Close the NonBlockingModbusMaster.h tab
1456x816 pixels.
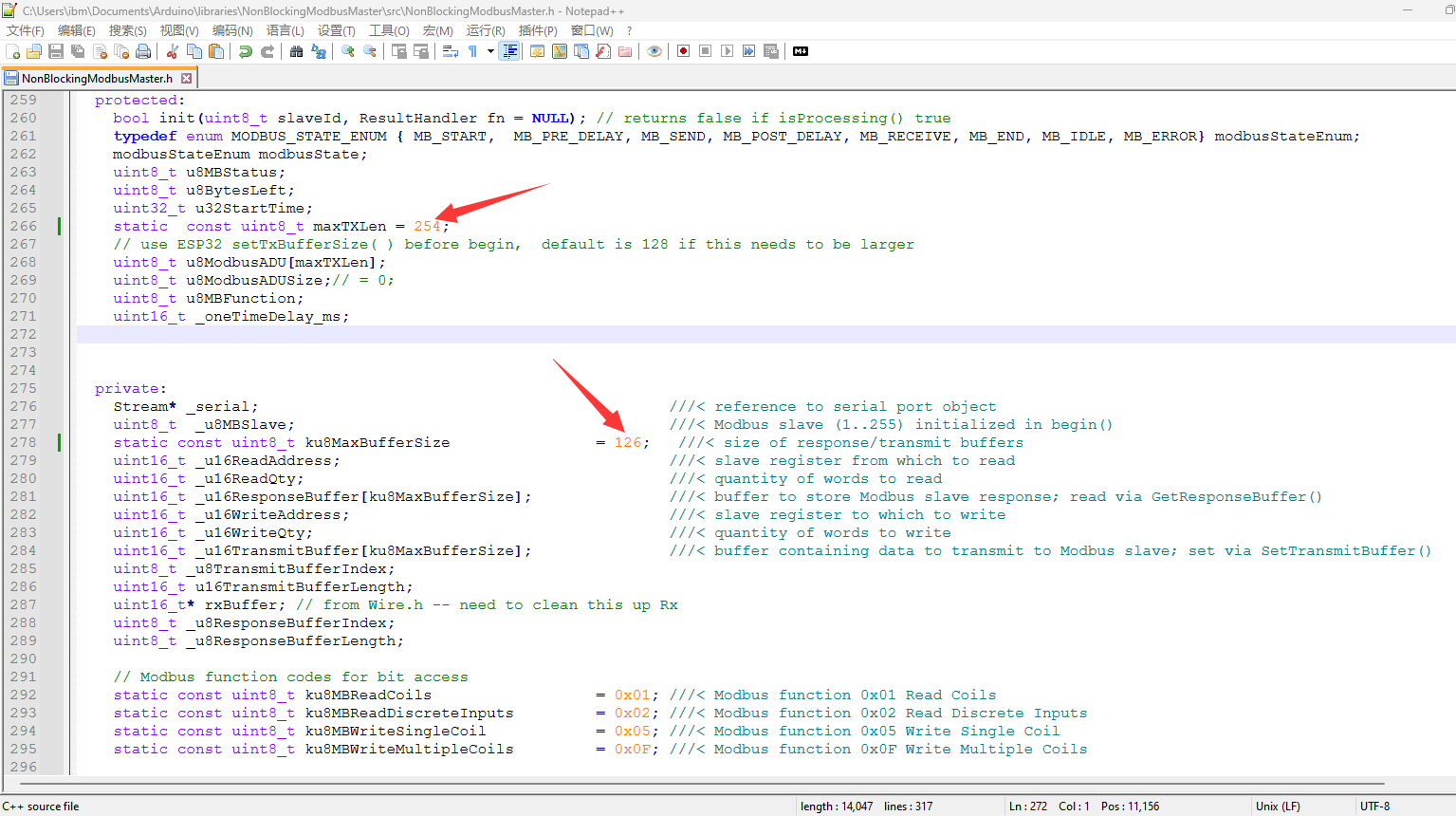click(187, 79)
